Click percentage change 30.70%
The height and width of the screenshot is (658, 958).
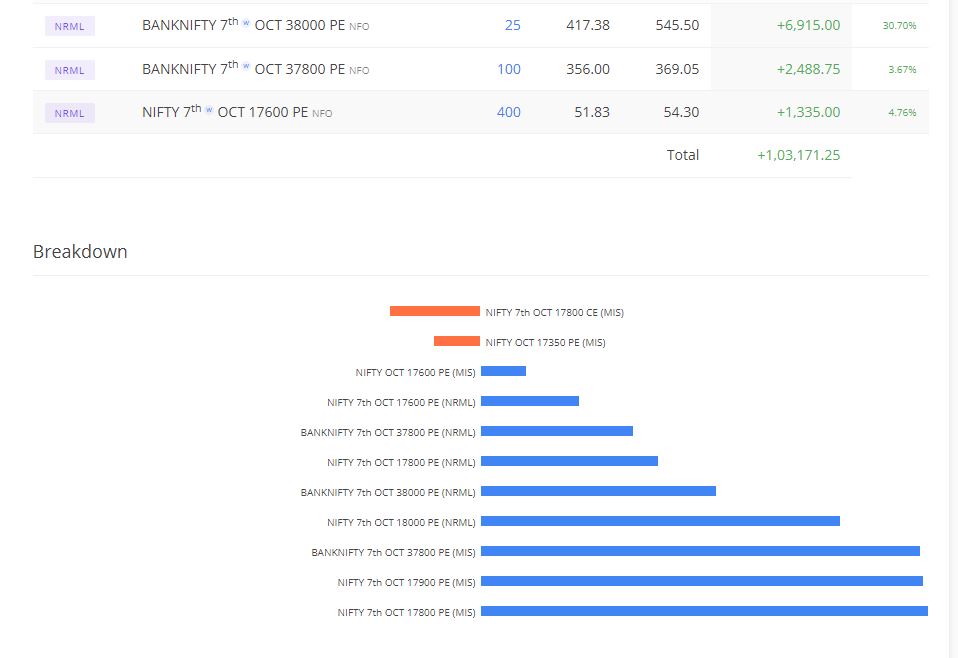[x=899, y=26]
